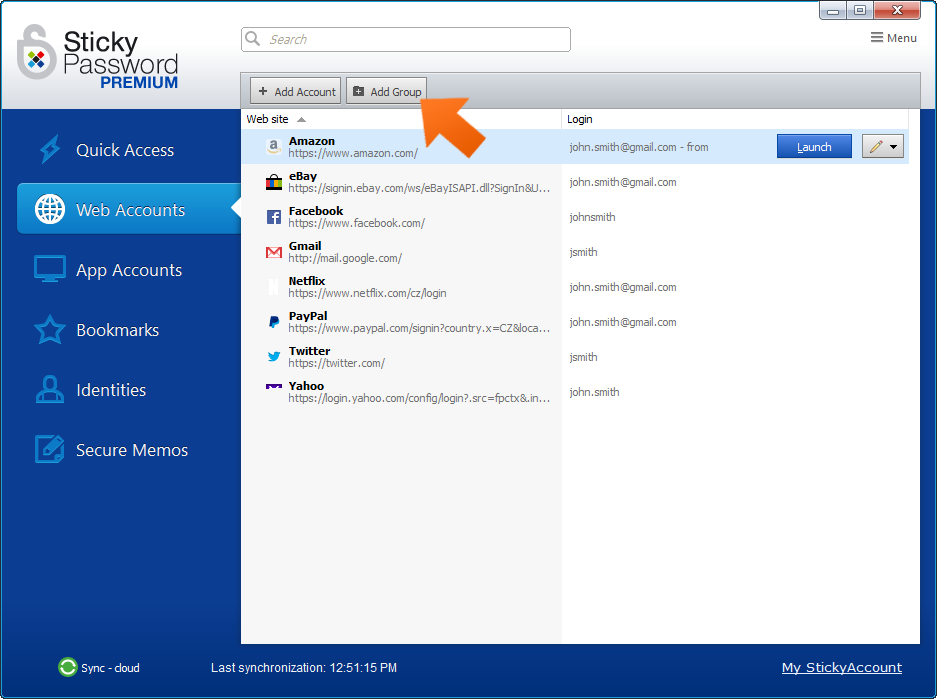Image resolution: width=937 pixels, height=699 pixels.
Task: Click the http://mail.google.com/ URL text
Action: 345,258
